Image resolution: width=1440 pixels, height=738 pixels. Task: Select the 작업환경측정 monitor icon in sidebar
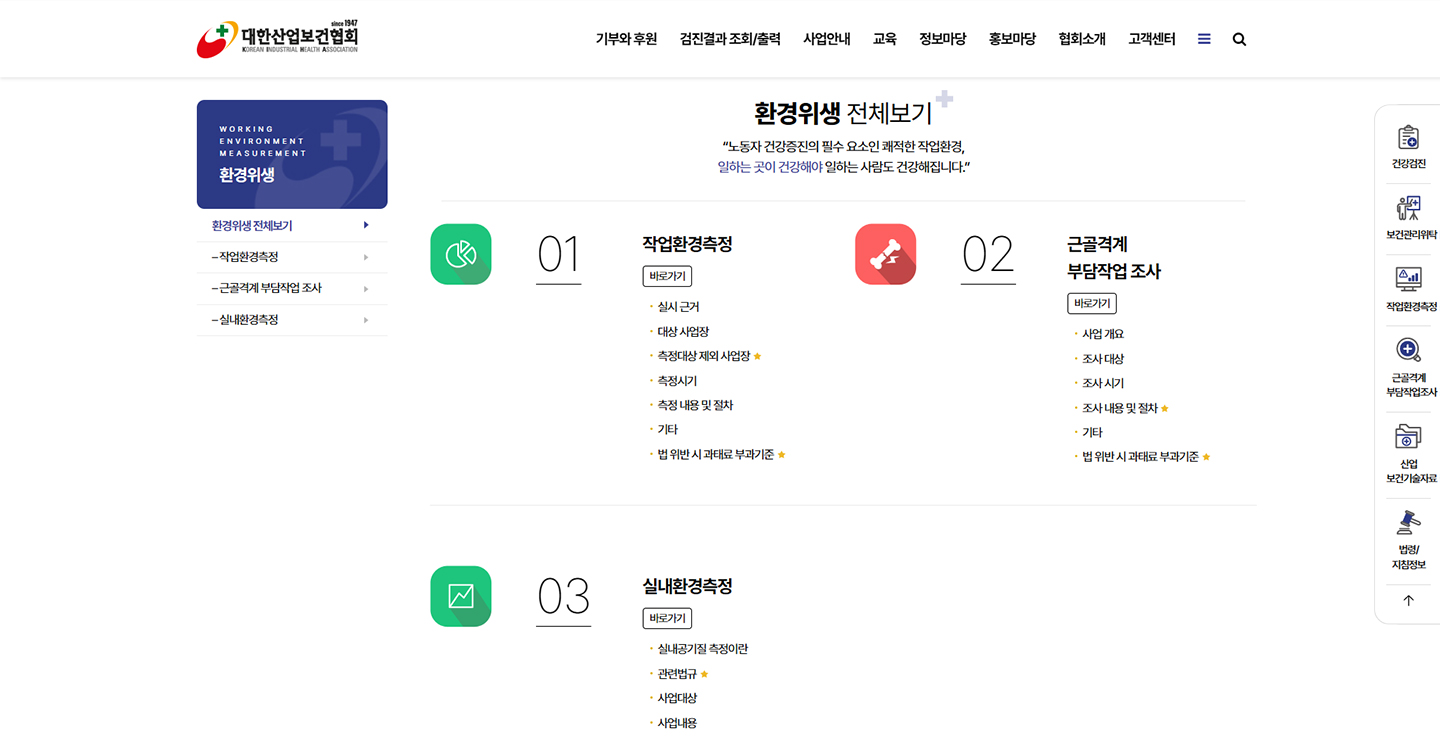pos(1408,279)
